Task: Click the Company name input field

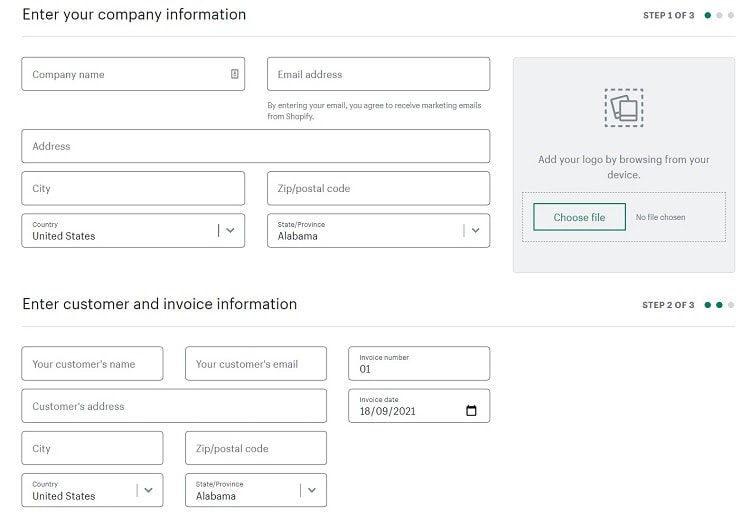Action: click(x=133, y=74)
